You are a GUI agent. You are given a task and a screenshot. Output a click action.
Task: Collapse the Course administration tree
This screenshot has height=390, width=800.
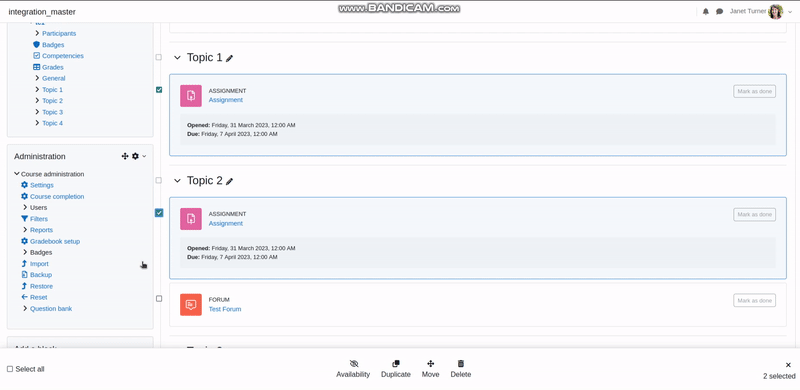pyautogui.click(x=17, y=174)
